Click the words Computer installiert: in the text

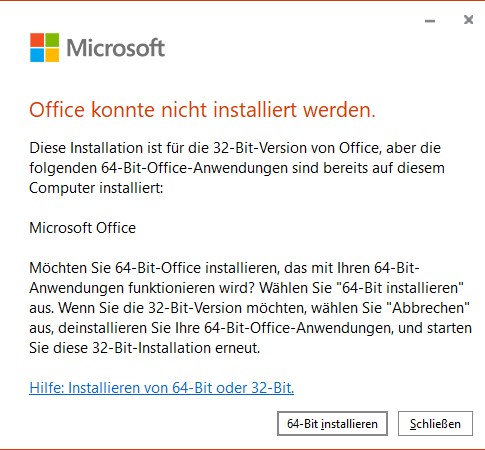tap(96, 188)
